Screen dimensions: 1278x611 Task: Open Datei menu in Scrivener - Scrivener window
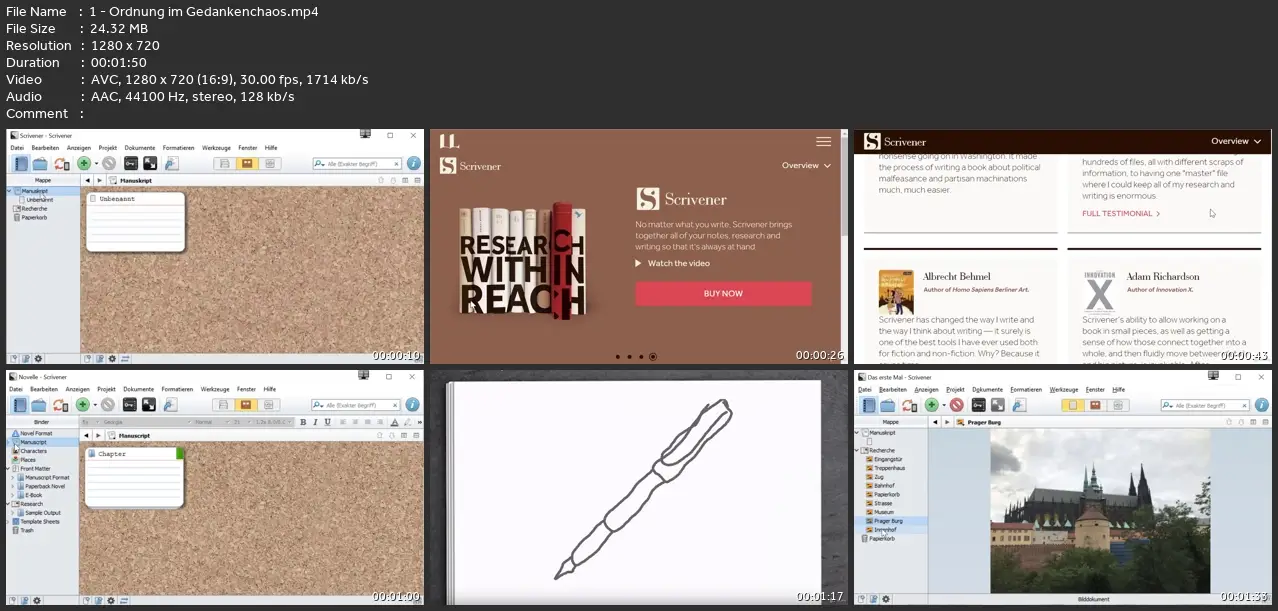(17, 148)
